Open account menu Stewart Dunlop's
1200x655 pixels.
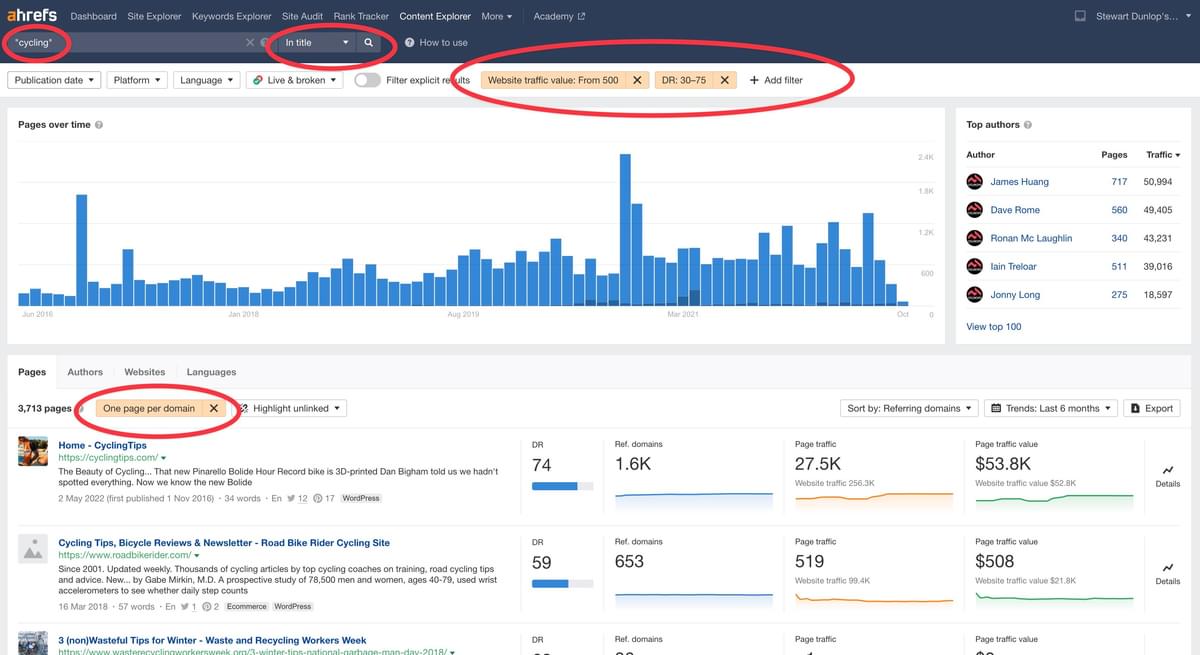pos(1144,16)
